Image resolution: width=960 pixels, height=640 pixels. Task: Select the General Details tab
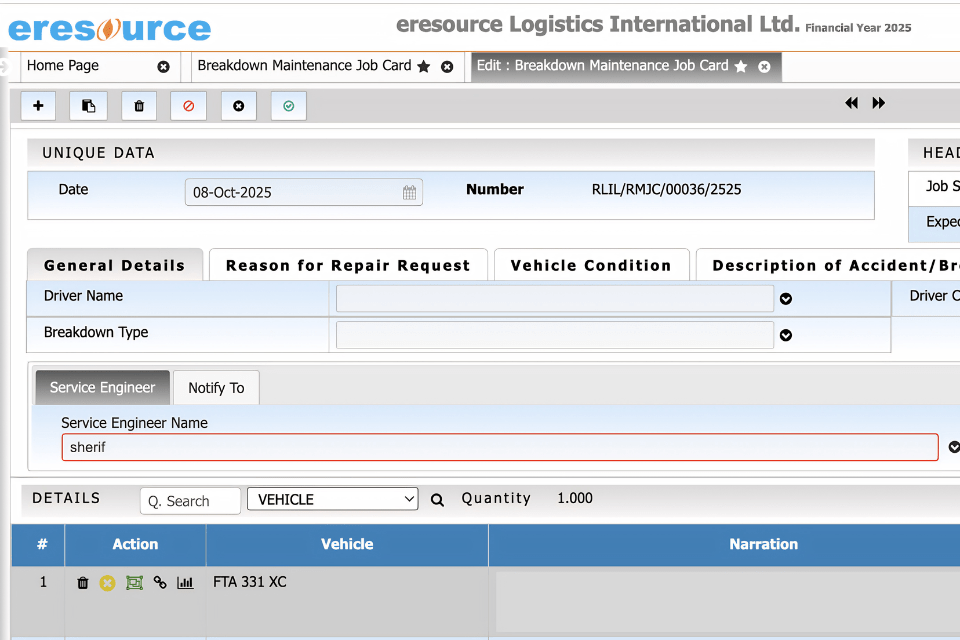click(114, 265)
